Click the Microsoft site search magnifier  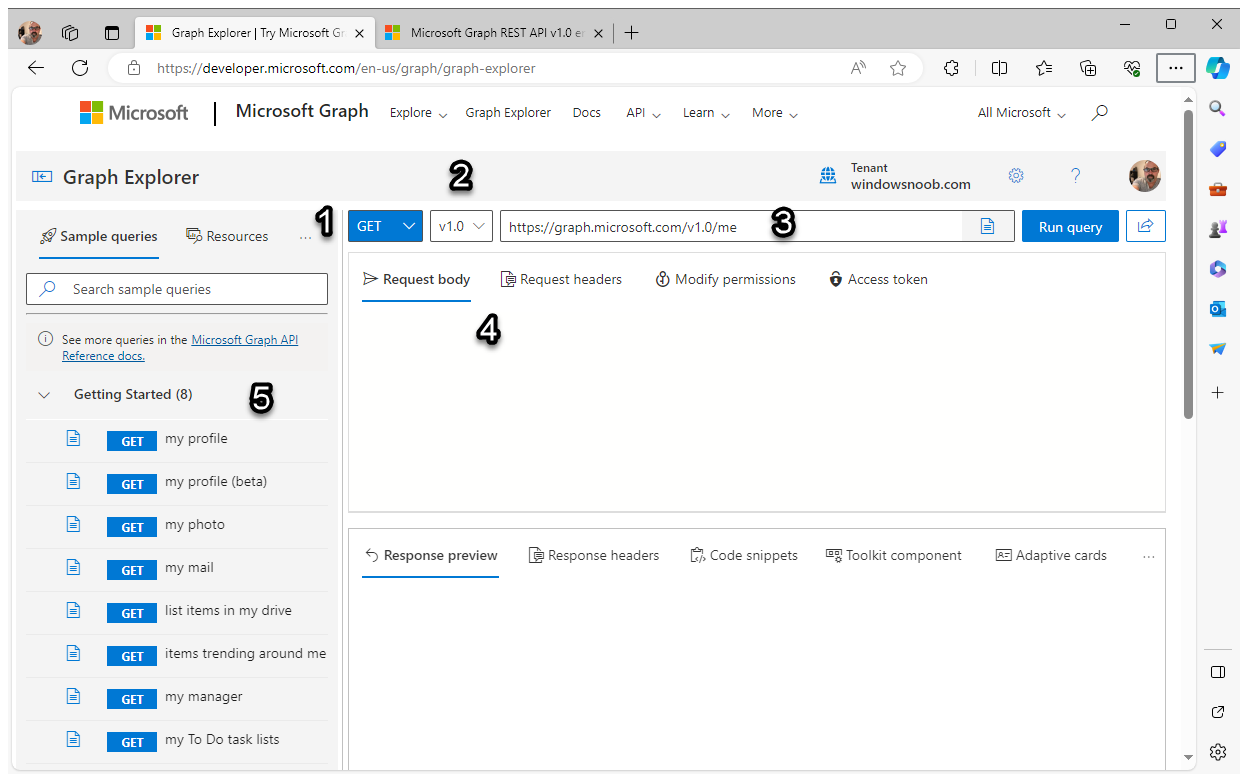1099,113
